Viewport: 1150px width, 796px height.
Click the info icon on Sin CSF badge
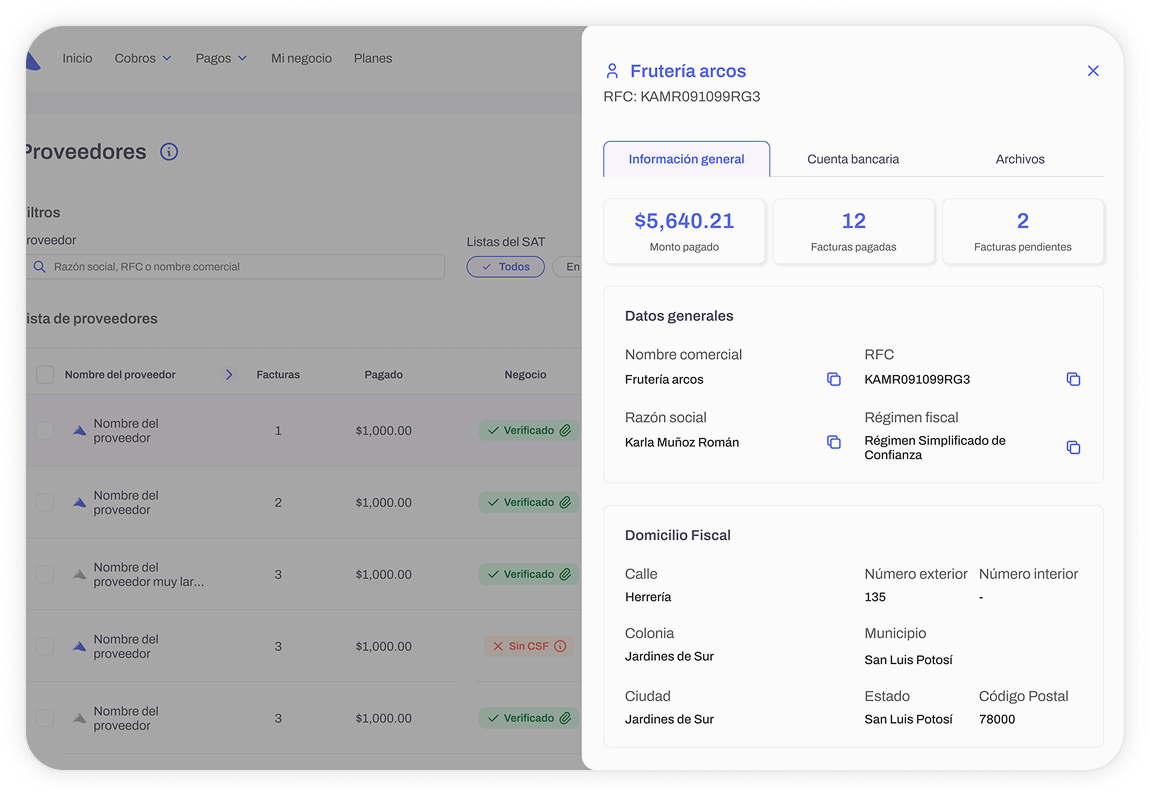tap(560, 646)
